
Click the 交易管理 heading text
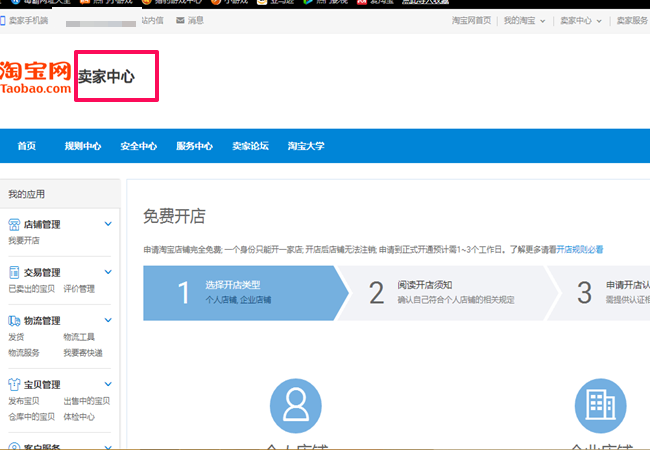click(x=42, y=273)
